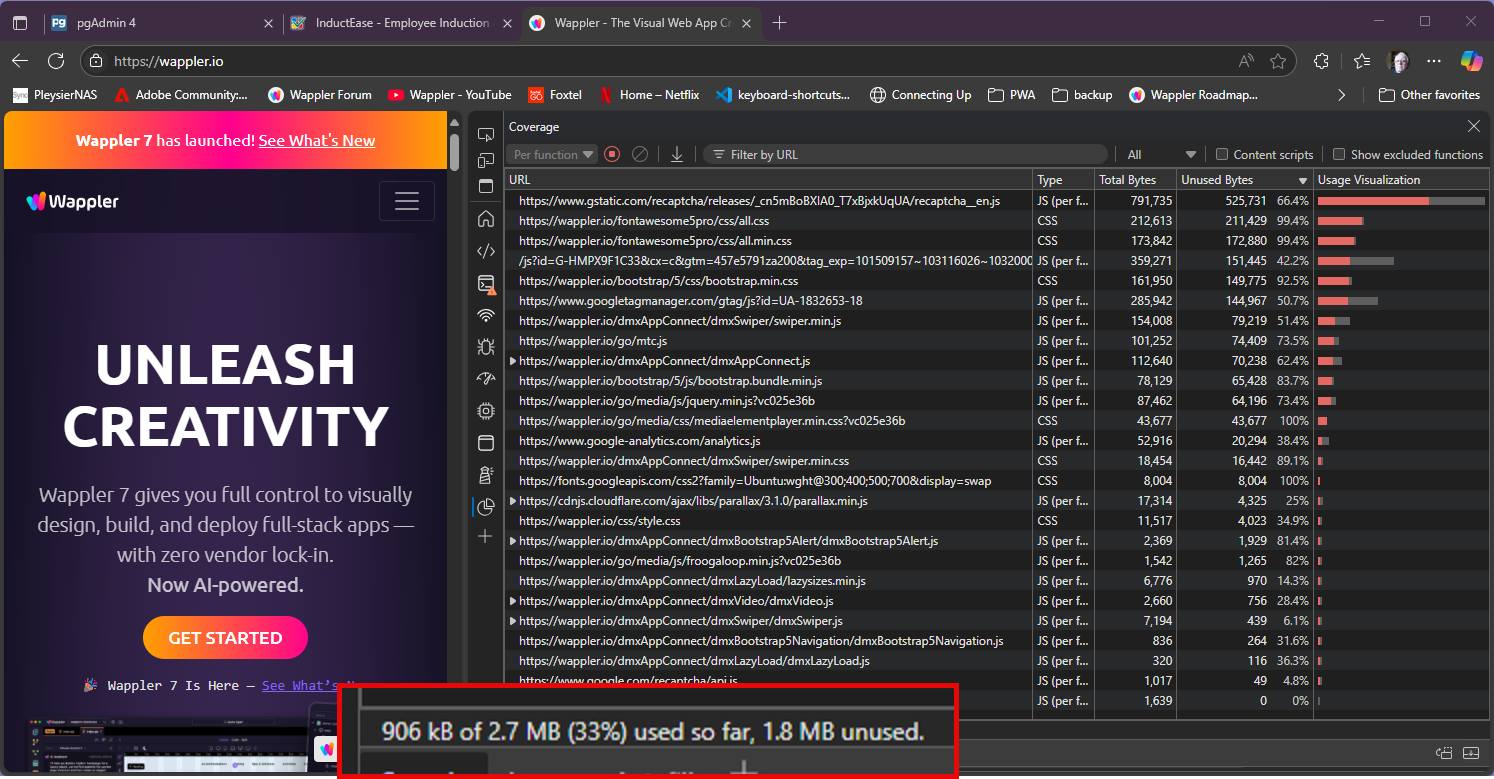
Task: Open Wappler - YouTube bookmark
Action: tap(449, 95)
